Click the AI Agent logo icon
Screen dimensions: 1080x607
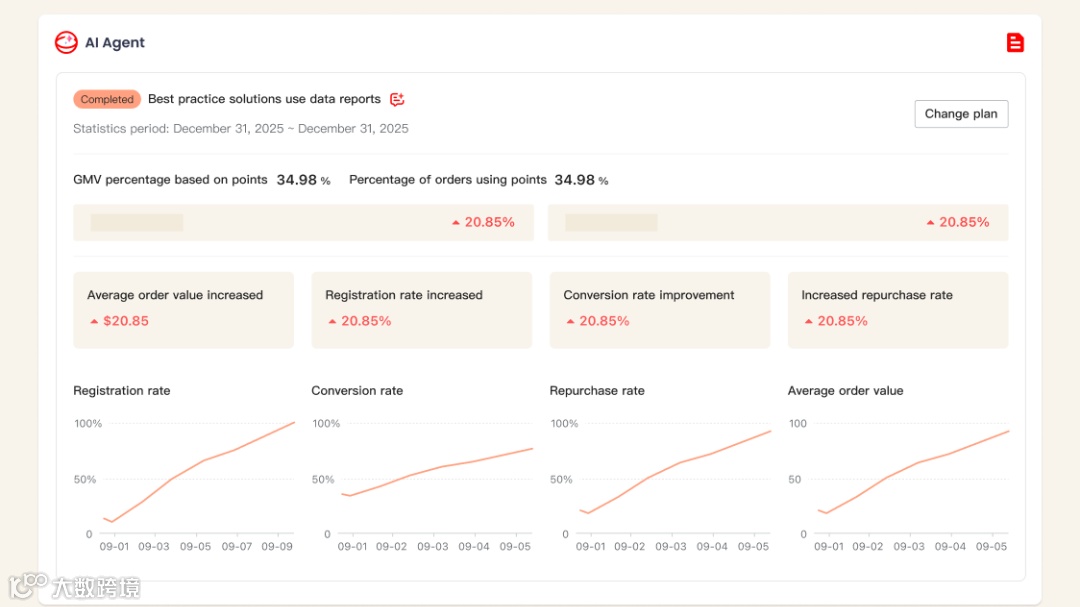tap(66, 42)
